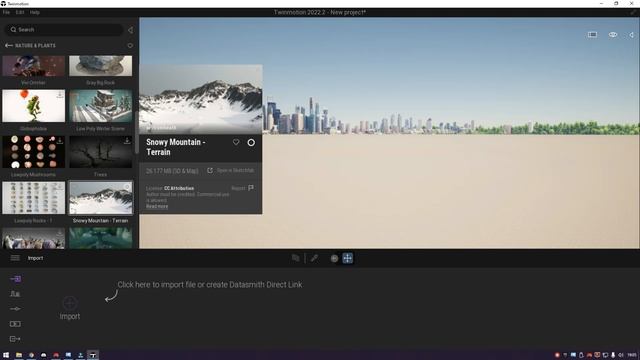The image size is (640, 360).
Task: Click the fullscreen expand icon below the window controls
Action: coord(633,13)
